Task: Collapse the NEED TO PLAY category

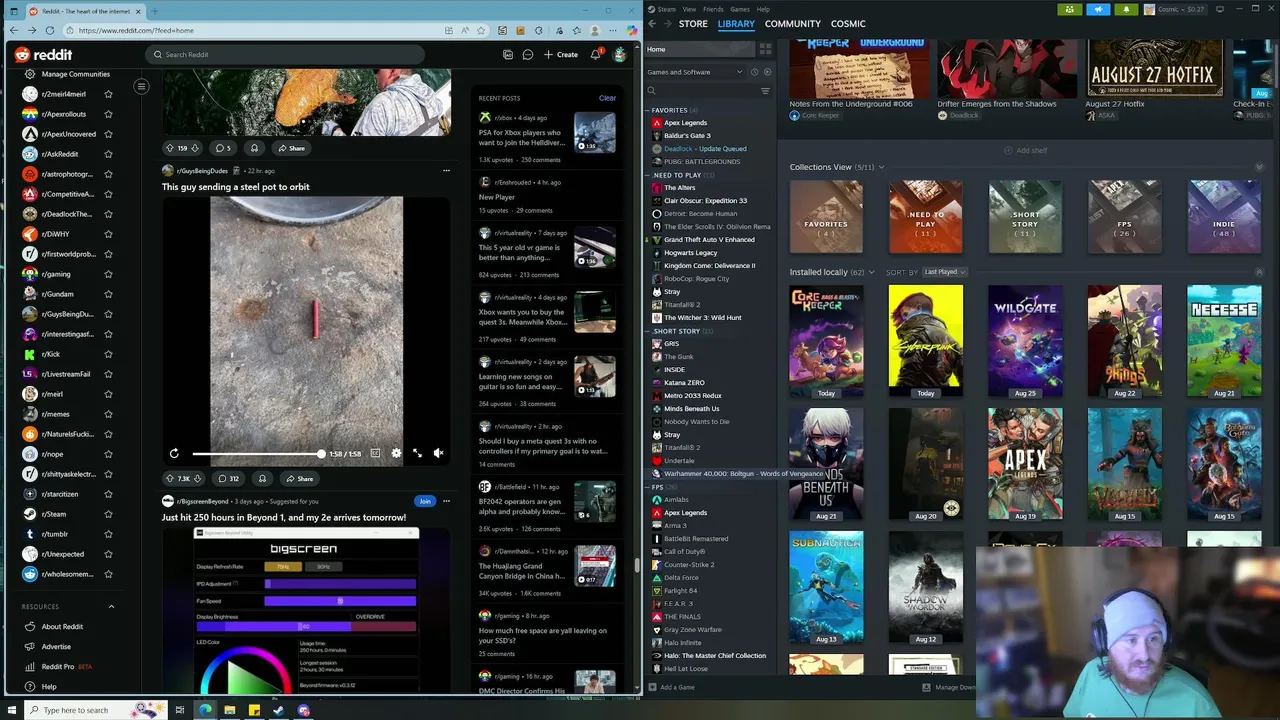Action: click(x=649, y=175)
